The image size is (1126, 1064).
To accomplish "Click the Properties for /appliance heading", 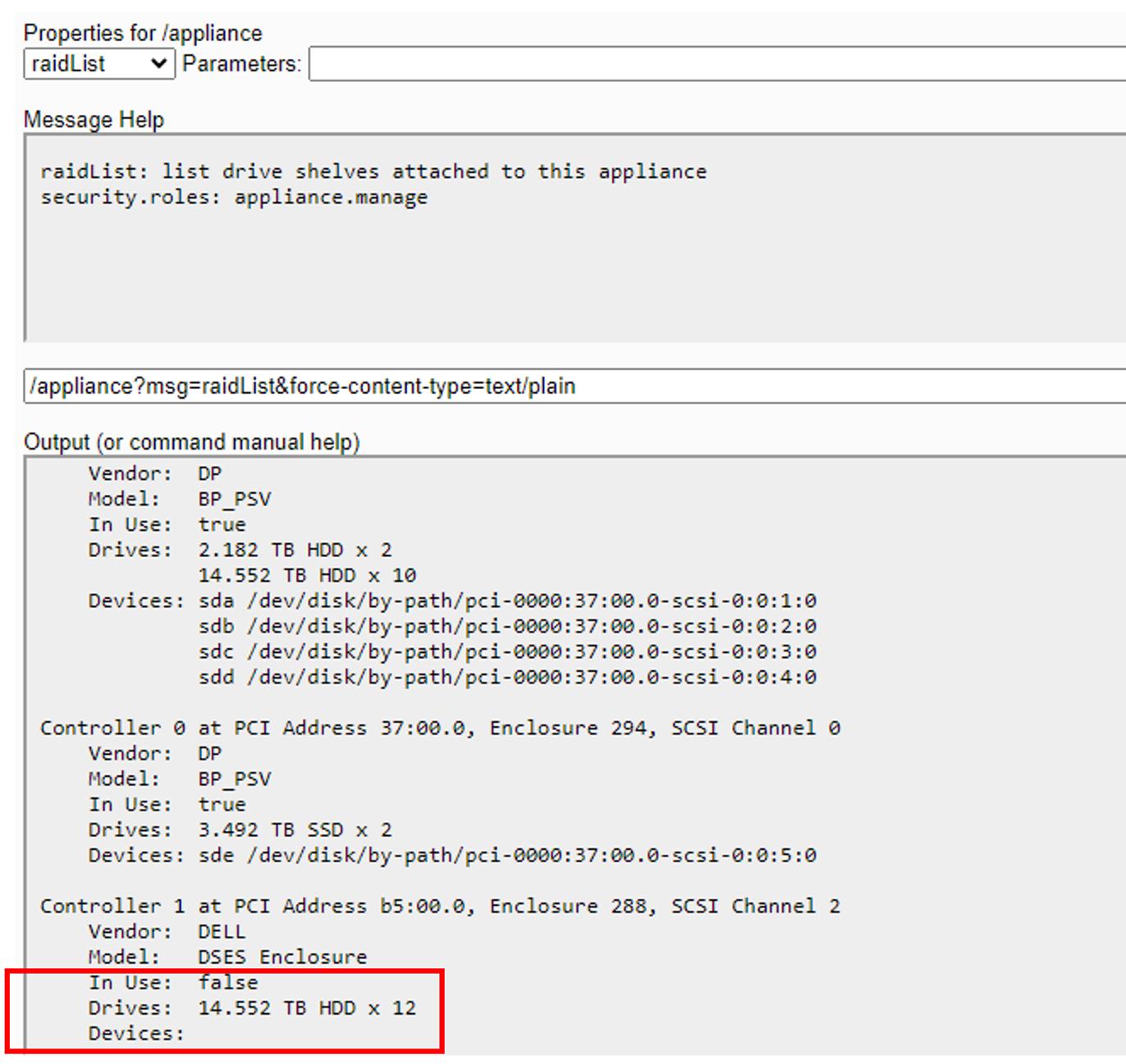I will coord(143,33).
